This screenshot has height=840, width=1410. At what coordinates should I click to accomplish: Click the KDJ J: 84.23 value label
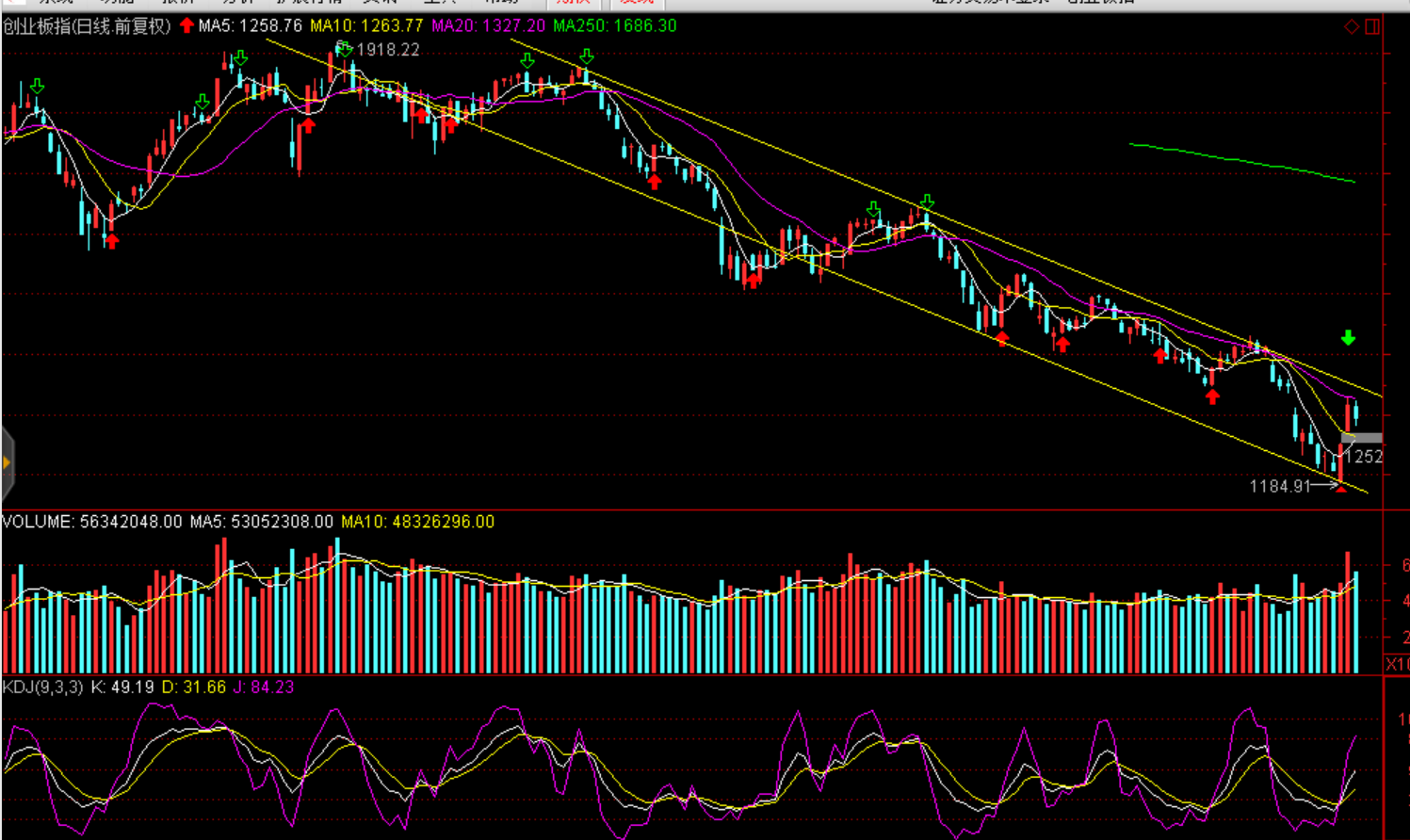tap(264, 687)
